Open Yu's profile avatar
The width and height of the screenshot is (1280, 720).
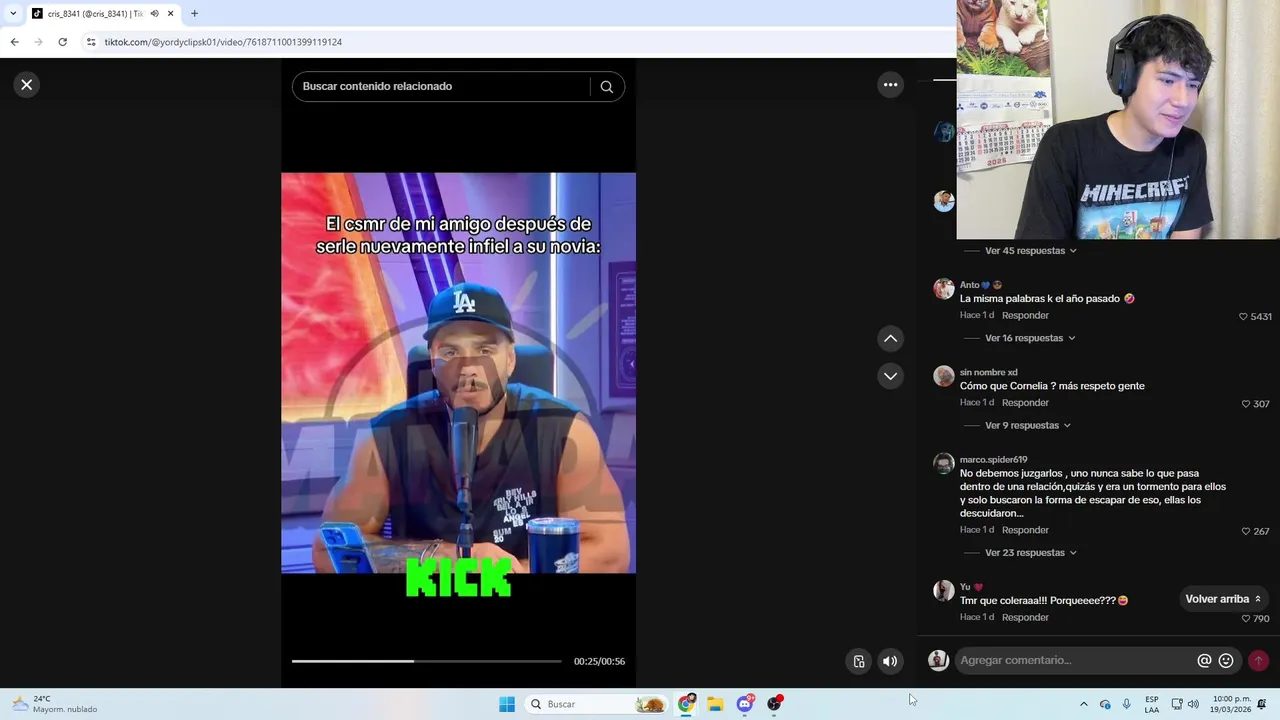tap(944, 590)
